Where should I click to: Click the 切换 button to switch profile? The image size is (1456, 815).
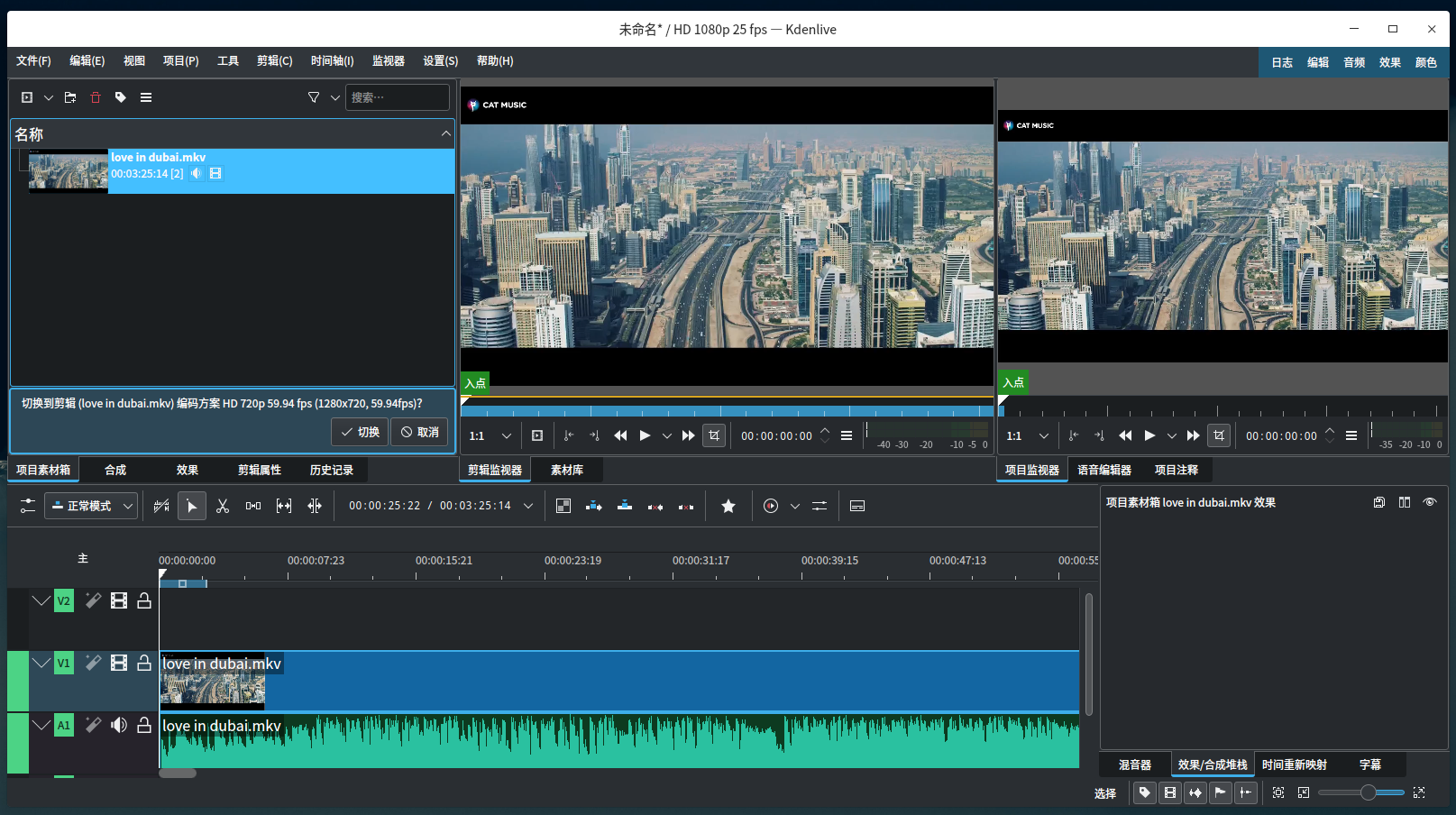click(x=360, y=433)
